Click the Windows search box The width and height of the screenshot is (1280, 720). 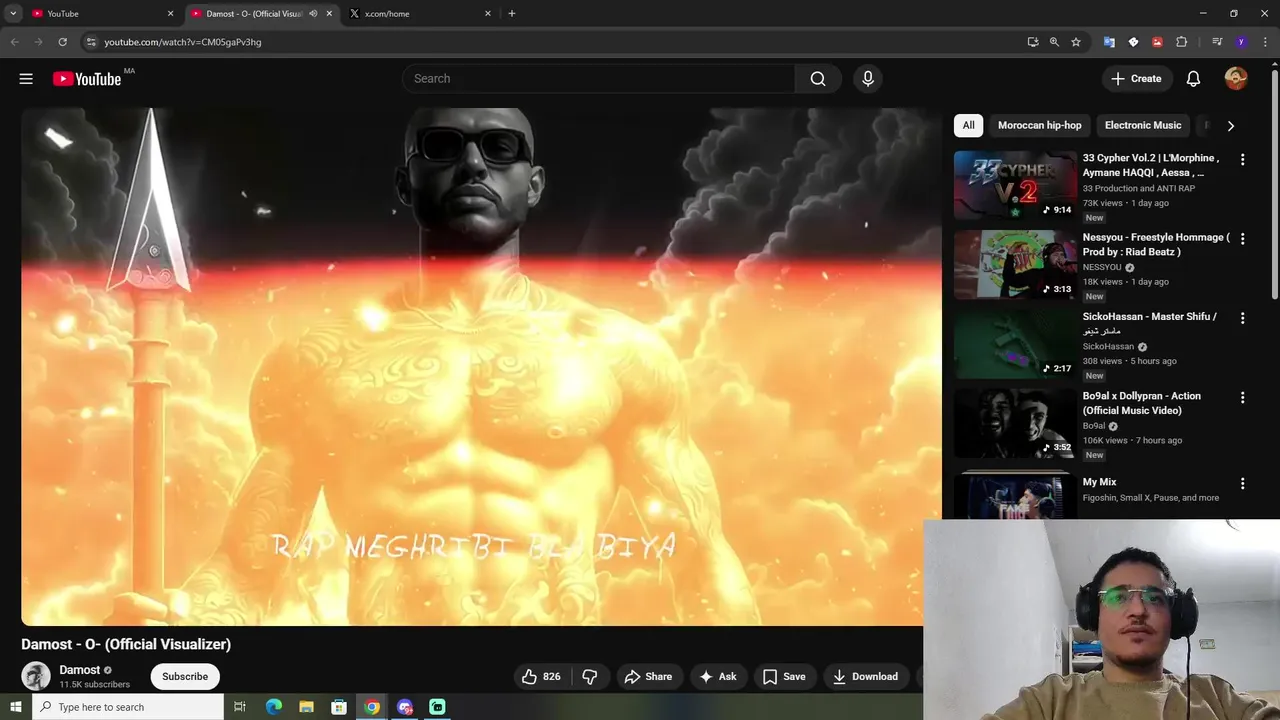[x=128, y=707]
